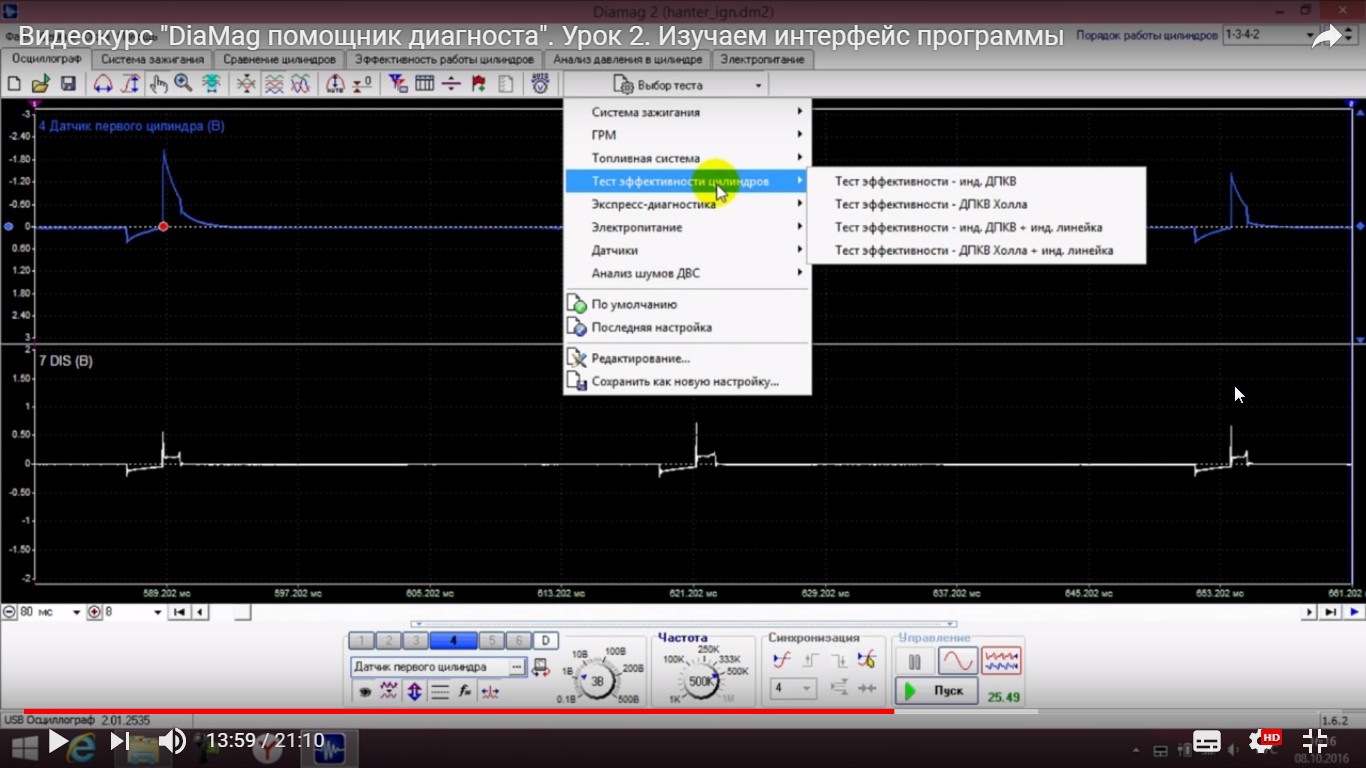Expand Система зажигания submenu
This screenshot has width=1366, height=768.
tap(687, 112)
